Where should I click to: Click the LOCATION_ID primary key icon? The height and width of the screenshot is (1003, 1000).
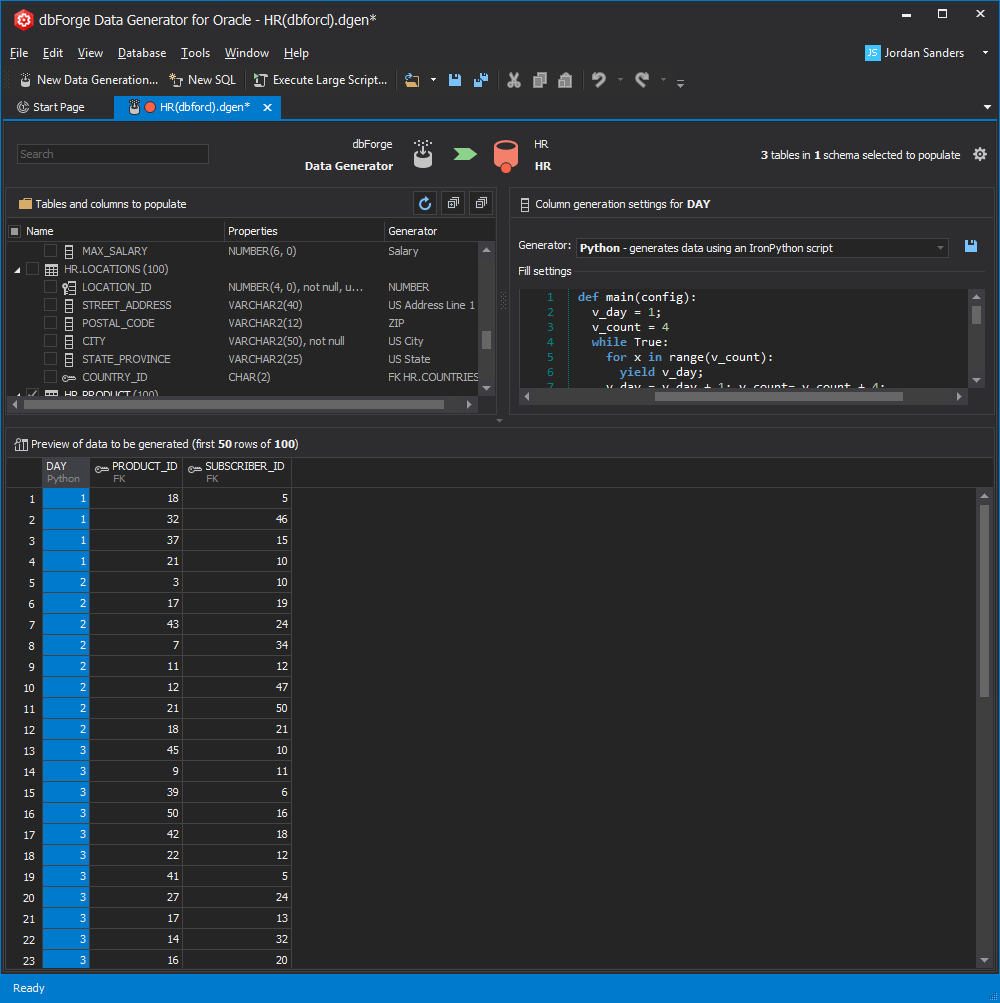point(69,288)
